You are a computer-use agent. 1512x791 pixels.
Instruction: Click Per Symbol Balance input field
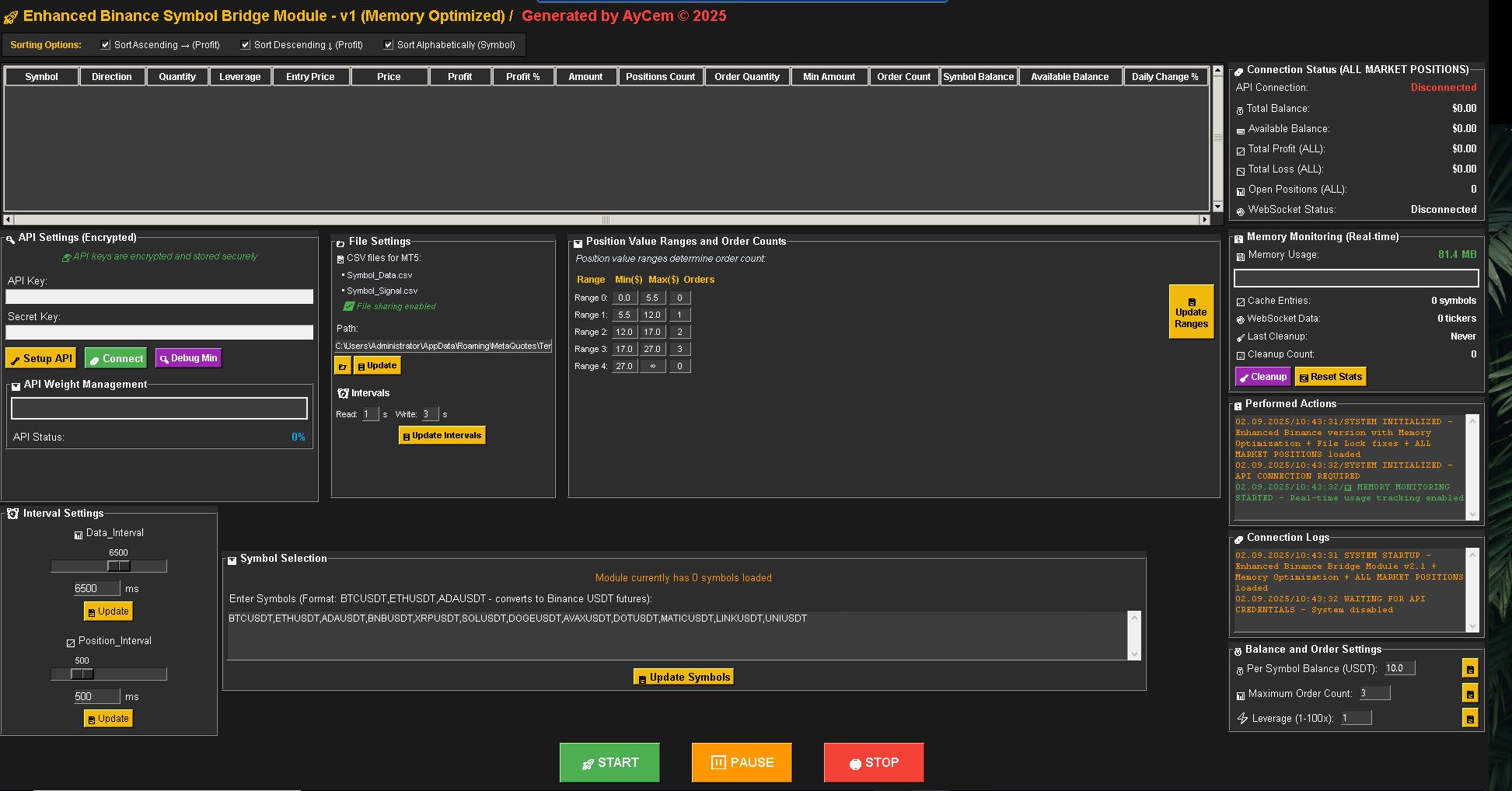(x=1399, y=668)
